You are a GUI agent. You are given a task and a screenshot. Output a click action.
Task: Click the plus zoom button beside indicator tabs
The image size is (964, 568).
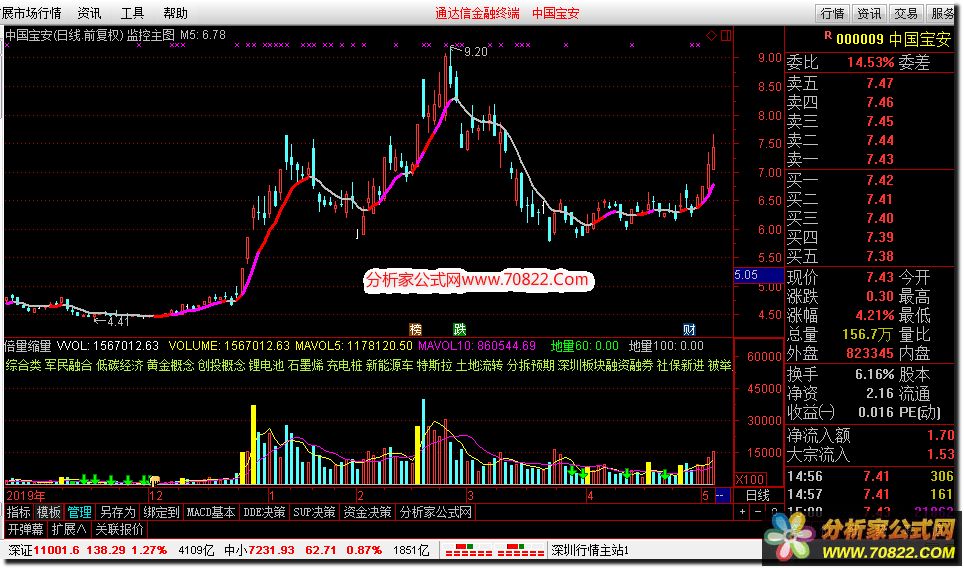tap(743, 511)
